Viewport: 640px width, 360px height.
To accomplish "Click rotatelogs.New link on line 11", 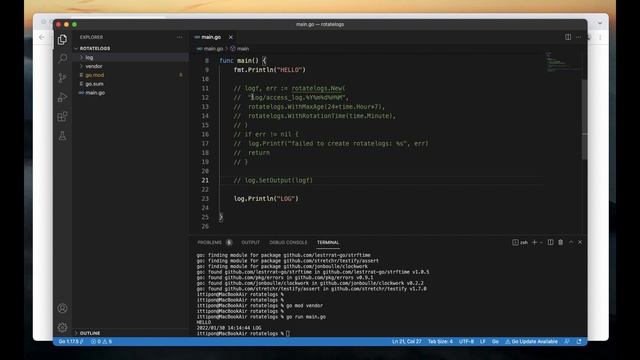I will tap(317, 88).
